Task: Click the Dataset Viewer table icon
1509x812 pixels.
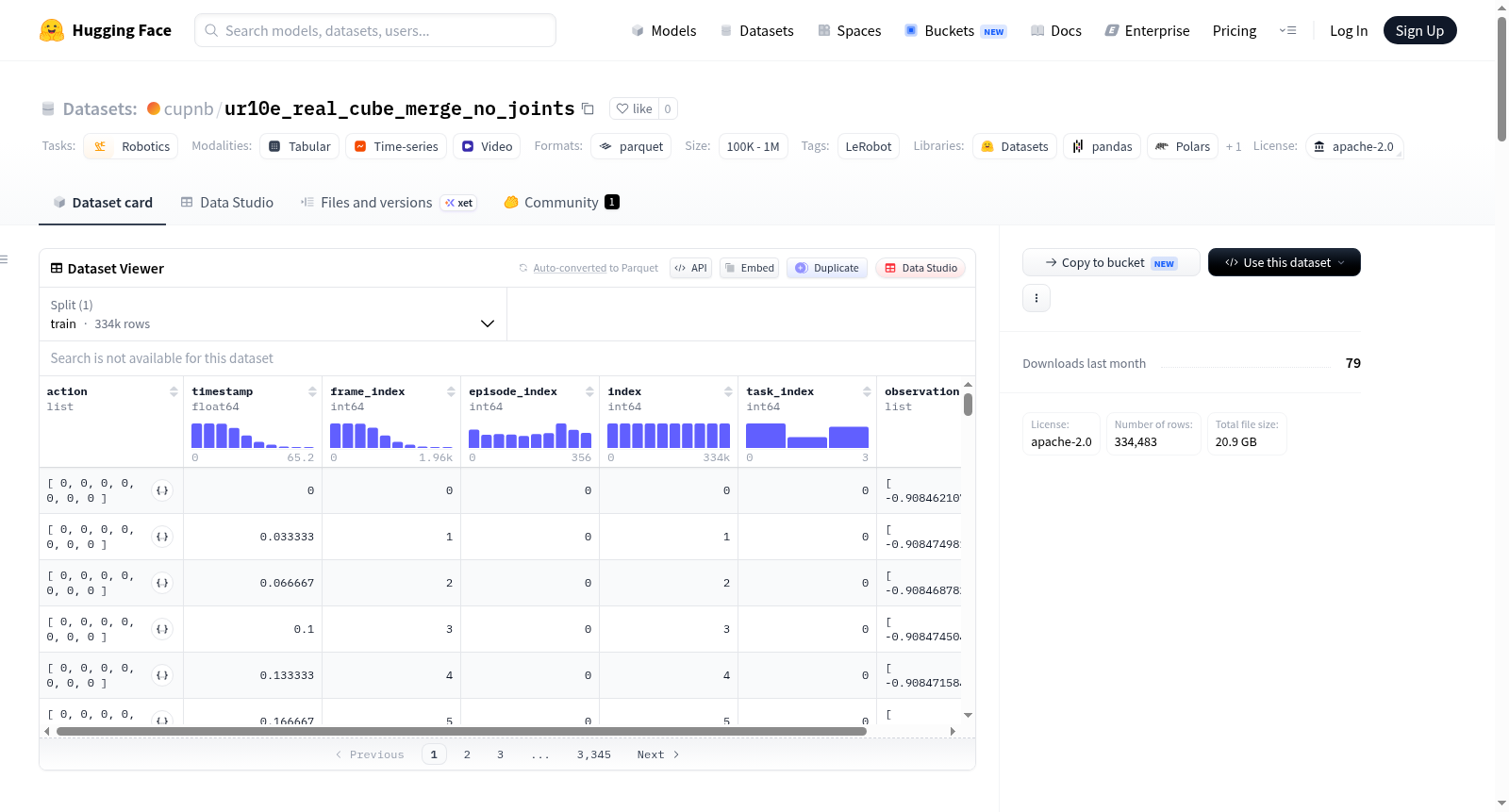Action: [57, 269]
